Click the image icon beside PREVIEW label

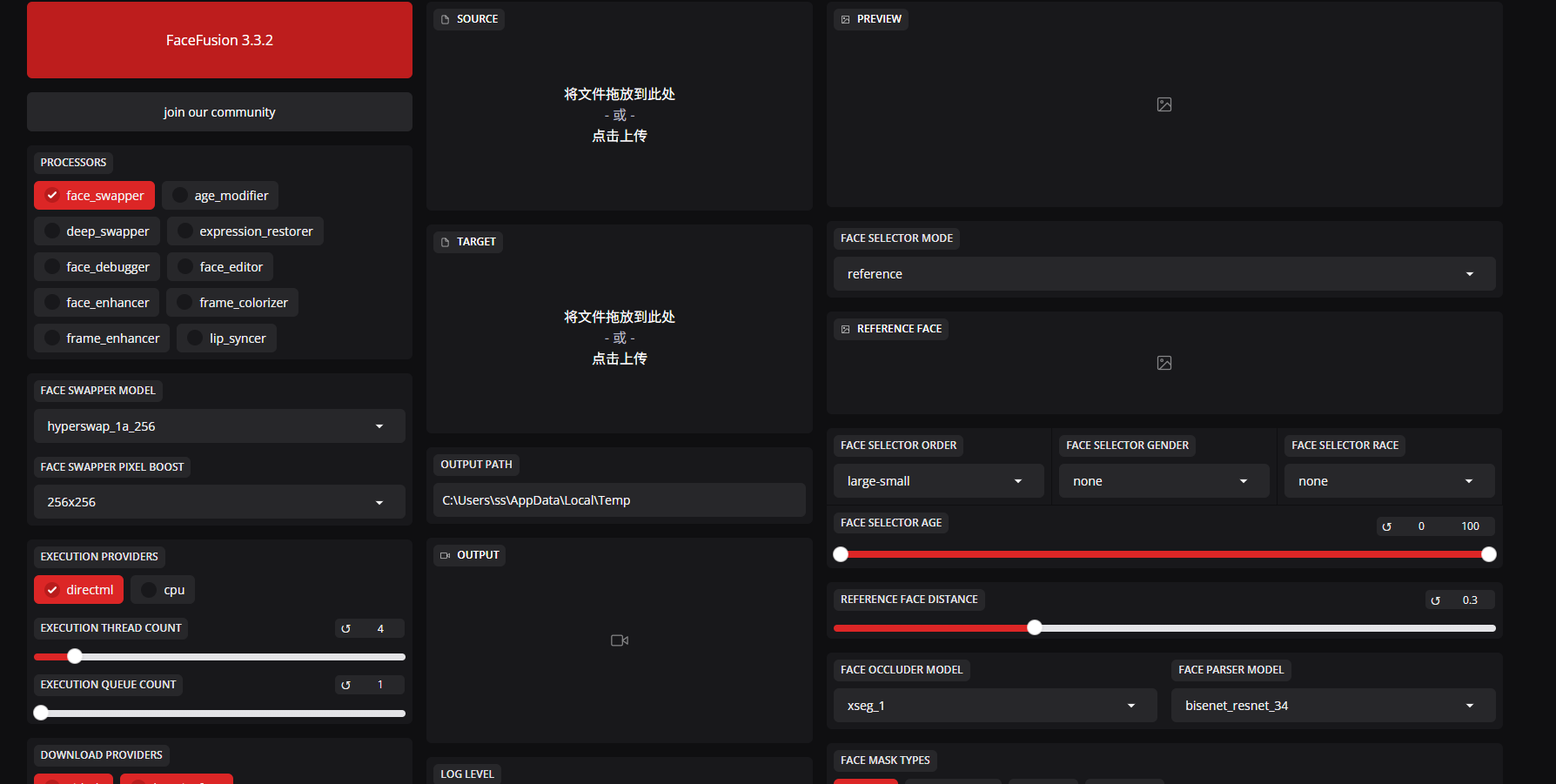point(846,19)
